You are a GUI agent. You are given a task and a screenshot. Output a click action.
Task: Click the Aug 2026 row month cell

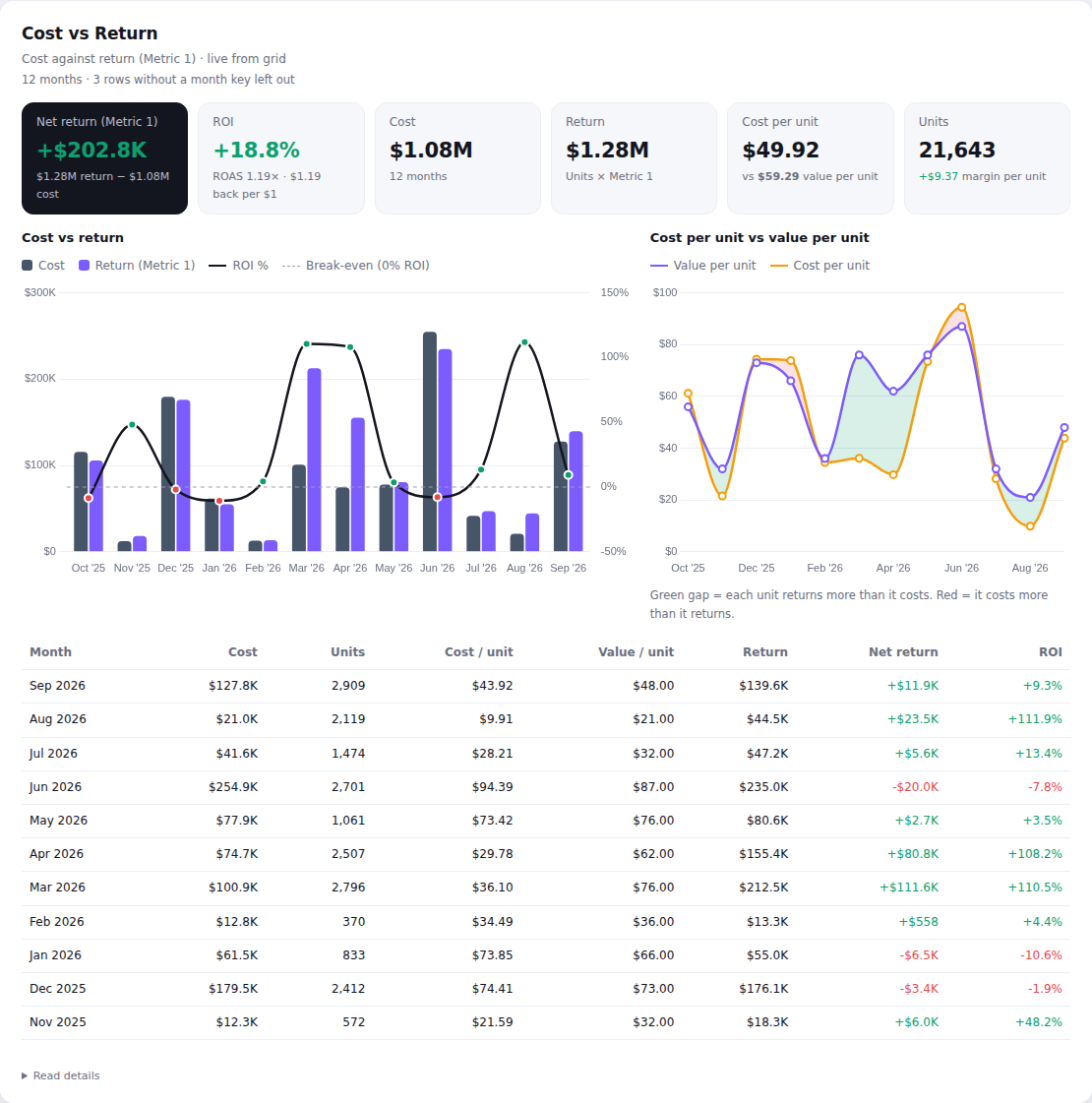point(58,719)
